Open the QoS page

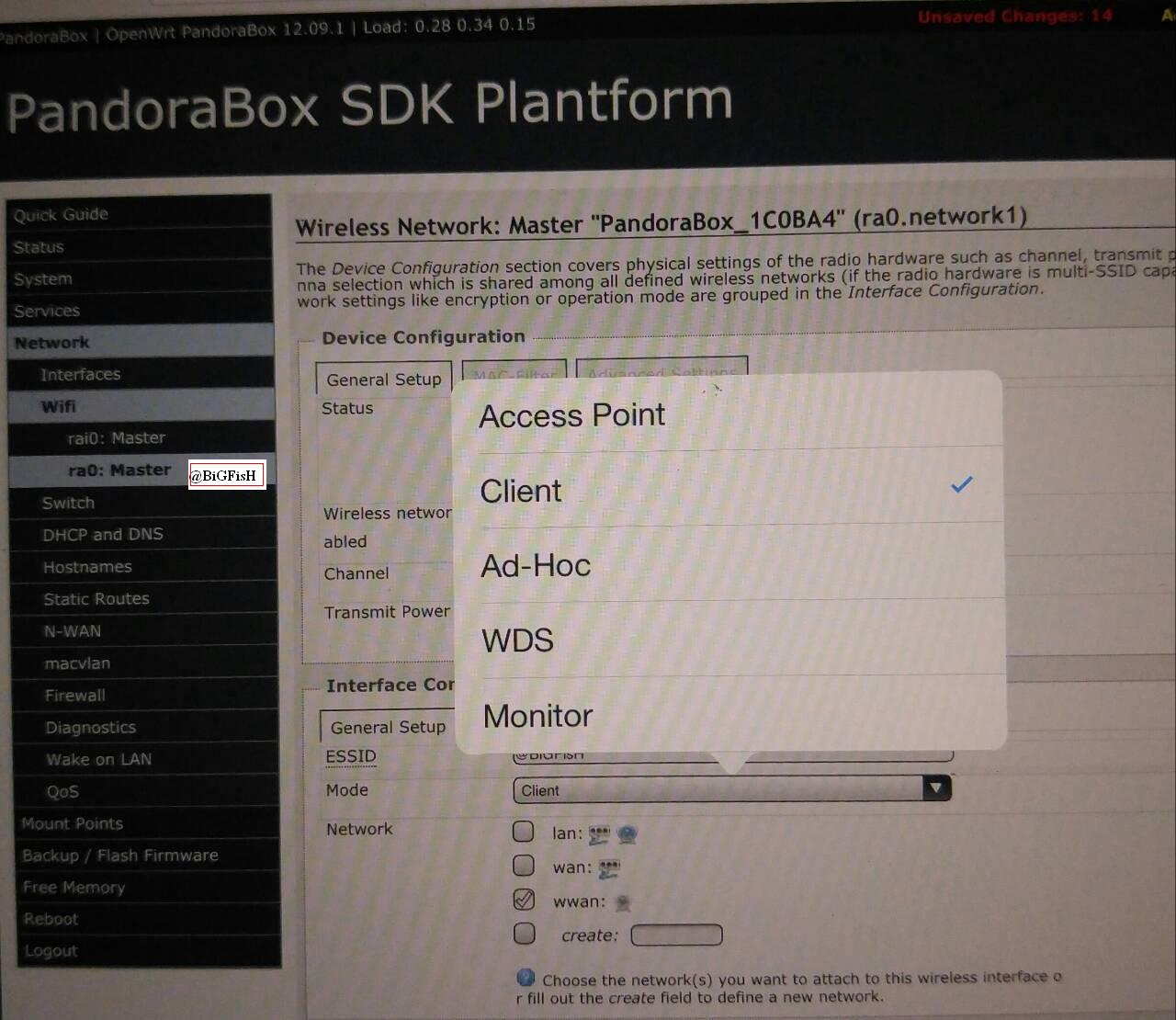tap(147, 791)
